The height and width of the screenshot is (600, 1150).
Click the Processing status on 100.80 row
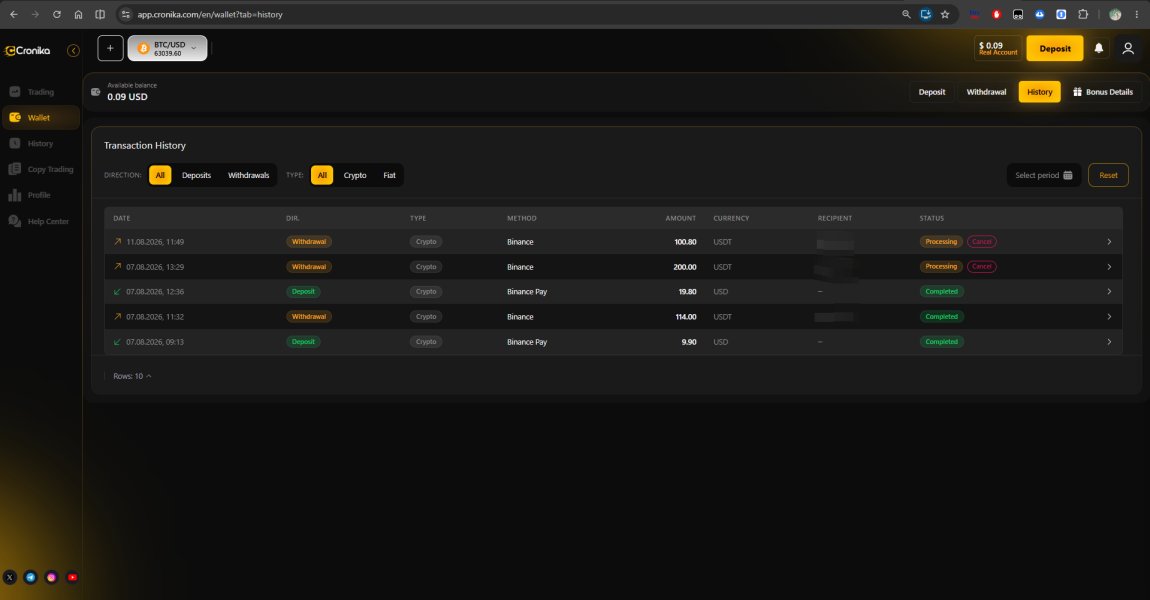[x=941, y=241]
